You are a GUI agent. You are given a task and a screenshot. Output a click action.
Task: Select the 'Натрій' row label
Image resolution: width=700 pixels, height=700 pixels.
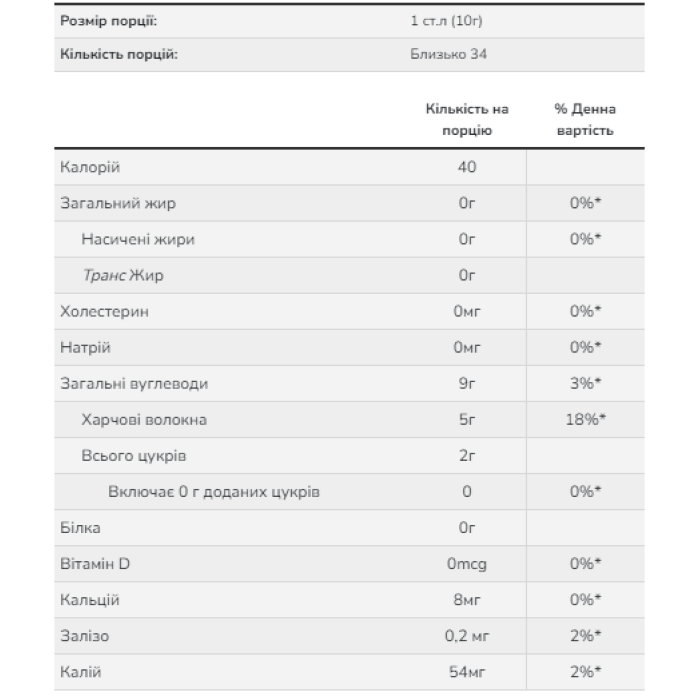tap(86, 347)
